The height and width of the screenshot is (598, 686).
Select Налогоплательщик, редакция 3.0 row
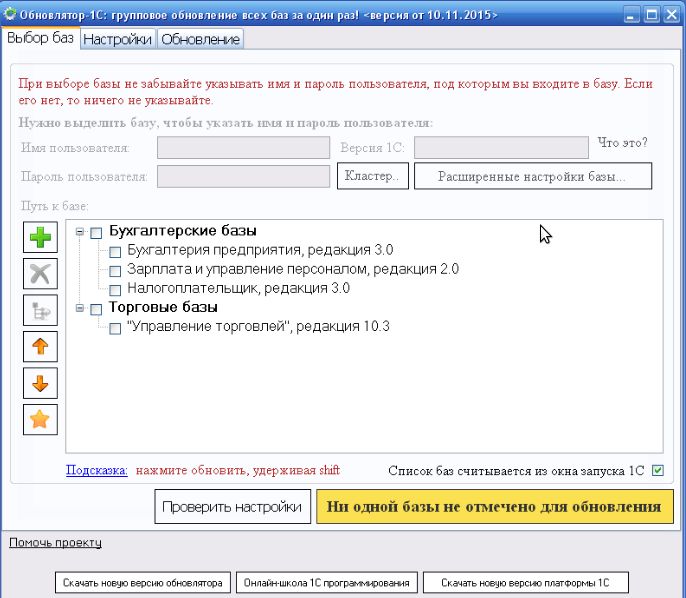238,288
